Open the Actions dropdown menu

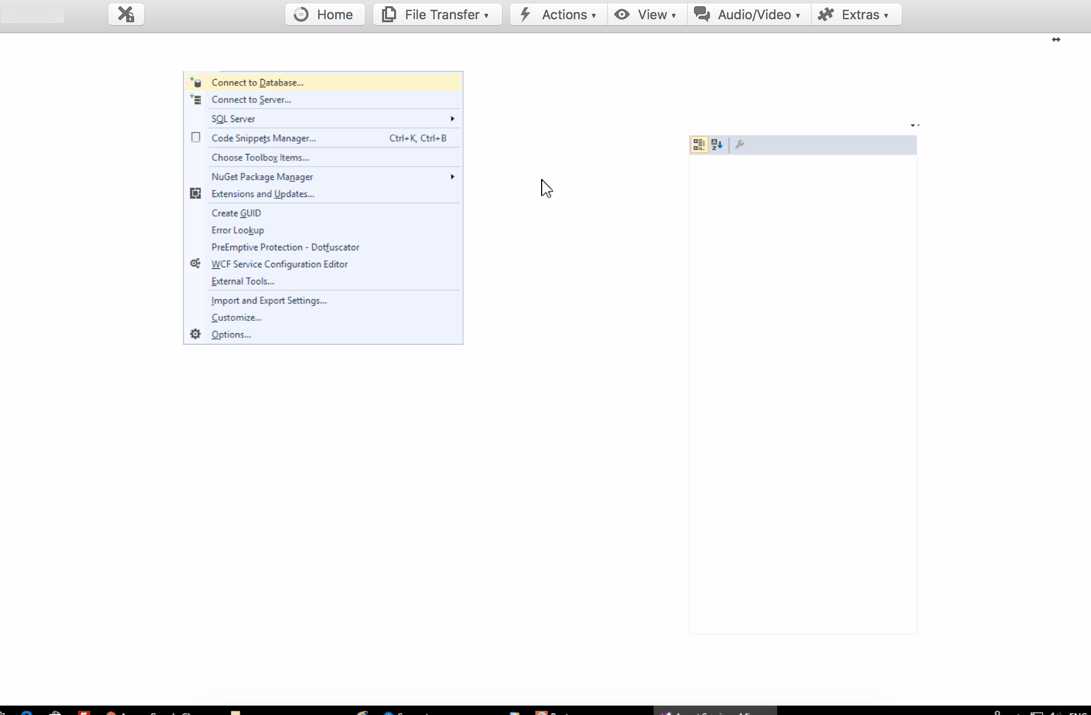(x=558, y=14)
